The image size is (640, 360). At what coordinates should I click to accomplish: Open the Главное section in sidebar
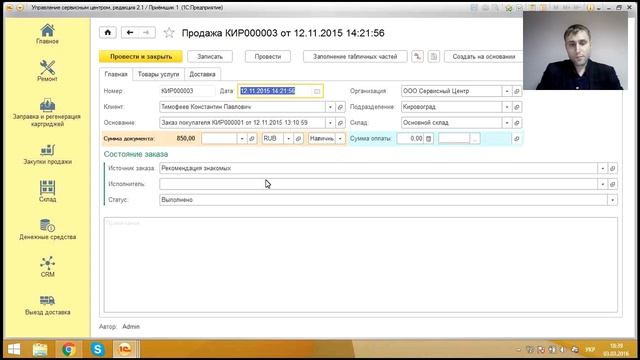[47, 34]
